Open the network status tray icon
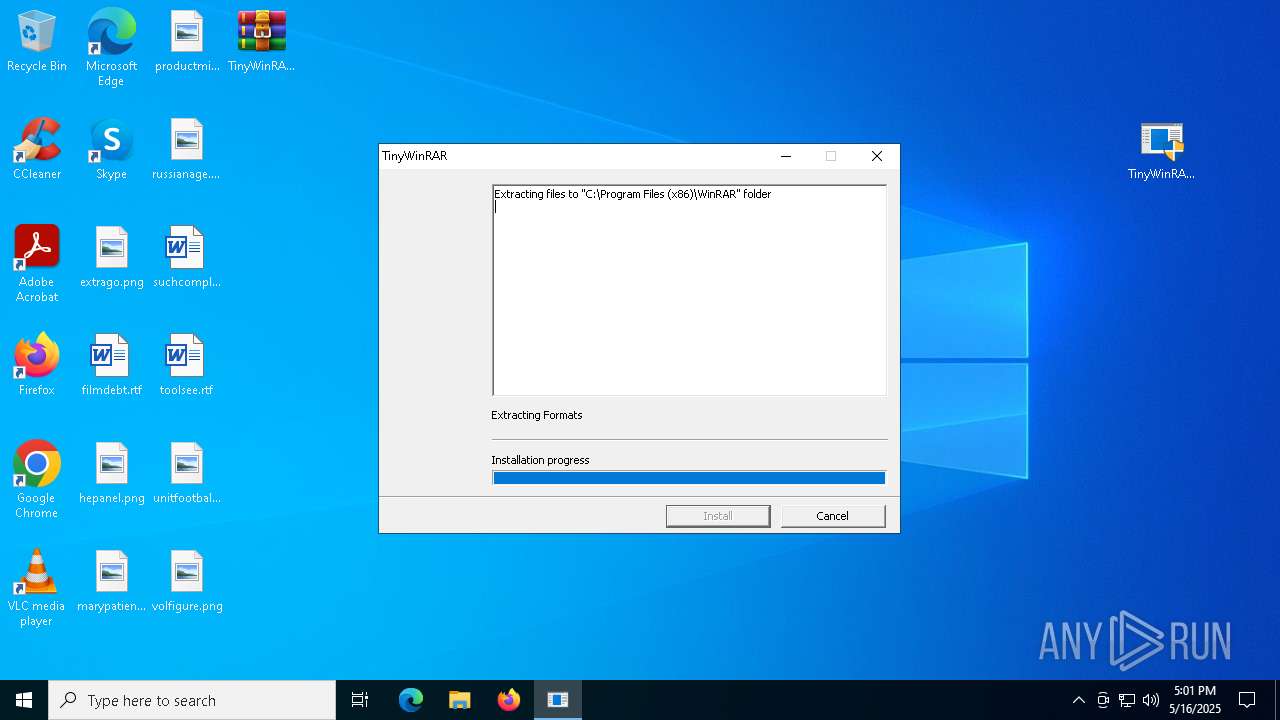Viewport: 1280px width, 720px height. [x=1127, y=700]
